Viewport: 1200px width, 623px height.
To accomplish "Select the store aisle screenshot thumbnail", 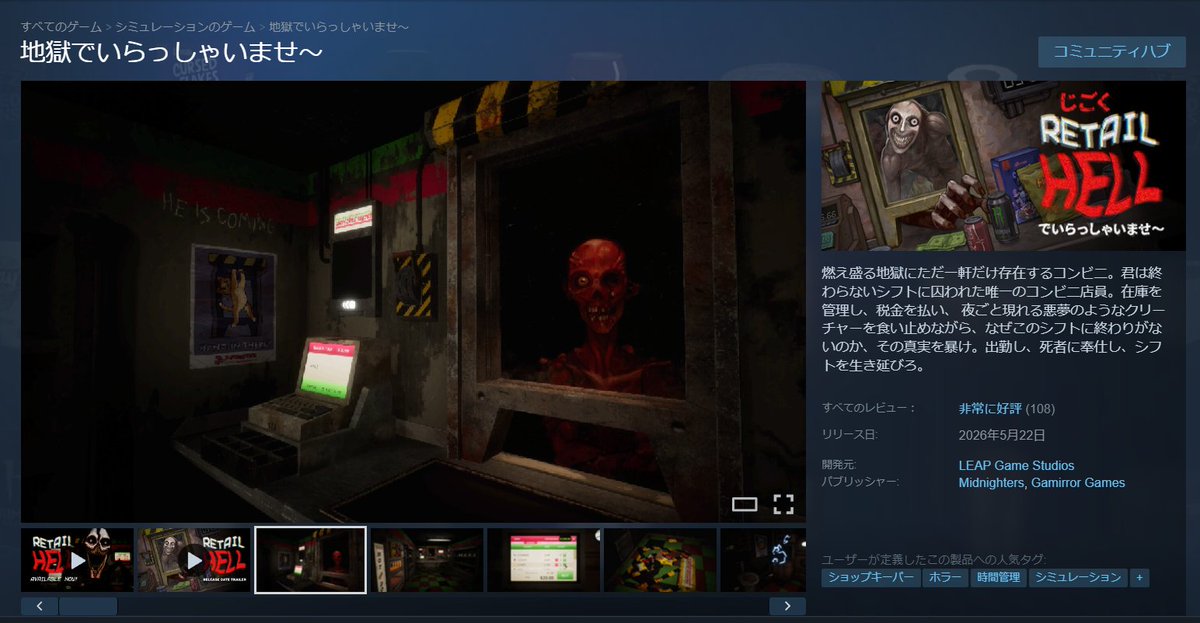I will [x=427, y=560].
